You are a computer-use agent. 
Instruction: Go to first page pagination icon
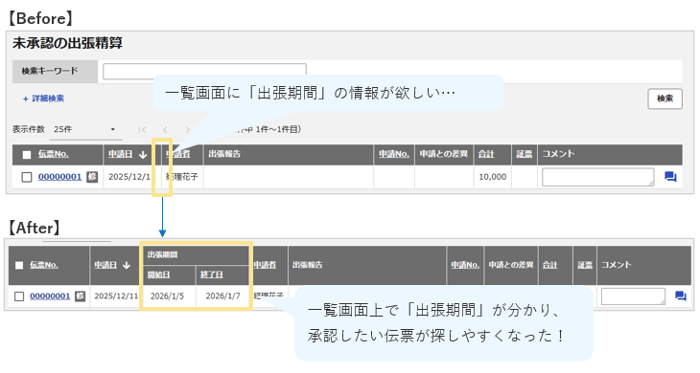coord(142,129)
